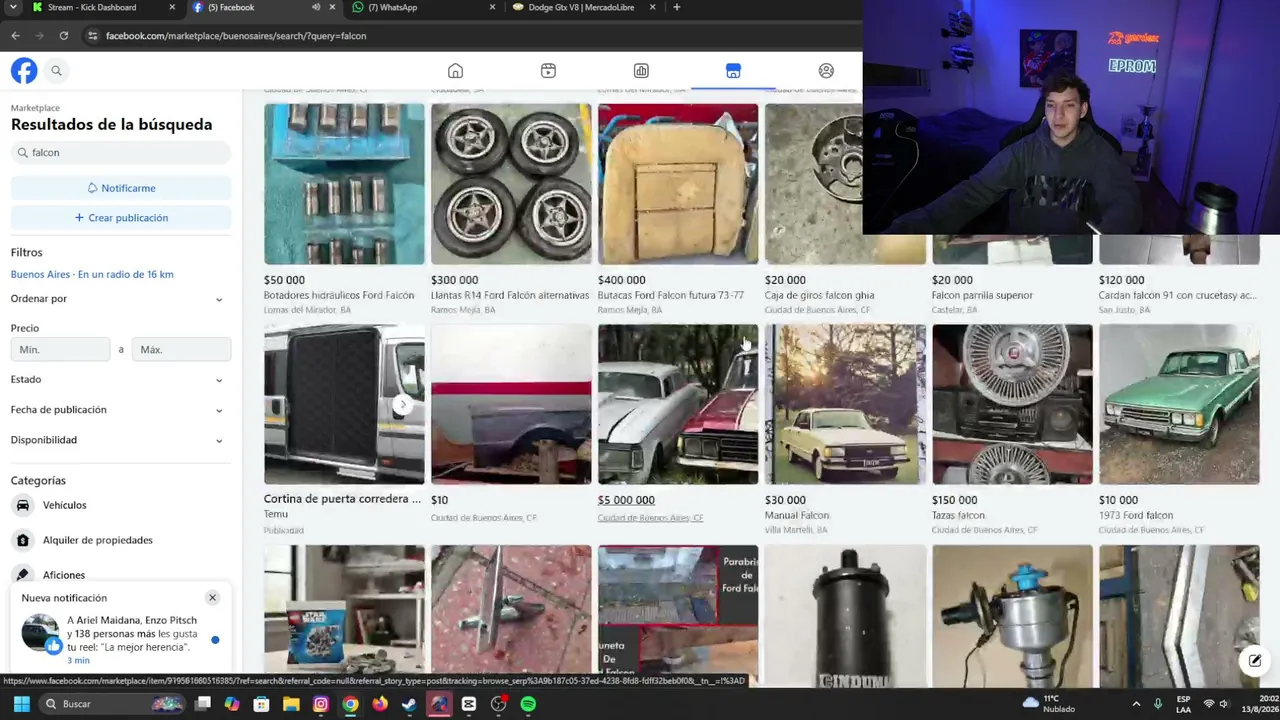Open the Facebook home feed icon
This screenshot has width=1280, height=720.
(455, 71)
